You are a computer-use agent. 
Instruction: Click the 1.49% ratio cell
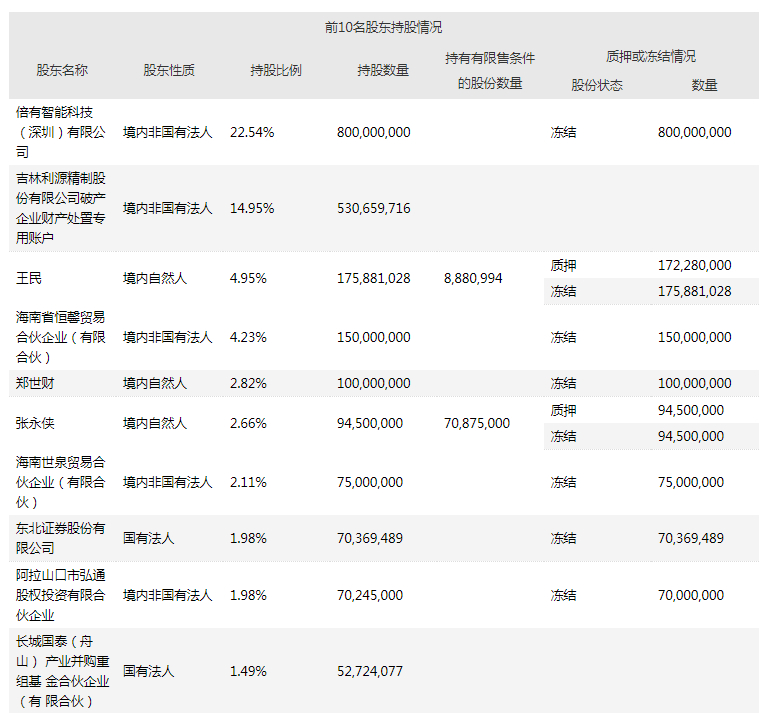tap(248, 671)
